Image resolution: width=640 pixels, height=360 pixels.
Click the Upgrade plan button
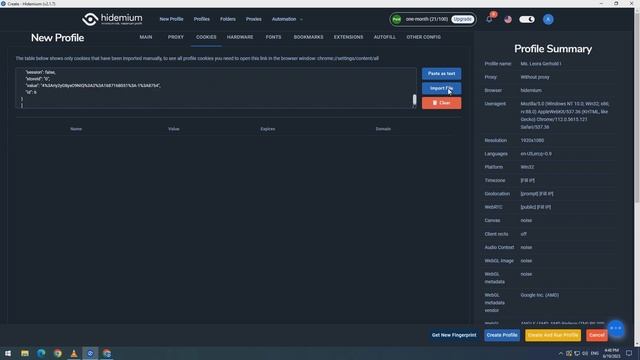tap(462, 19)
